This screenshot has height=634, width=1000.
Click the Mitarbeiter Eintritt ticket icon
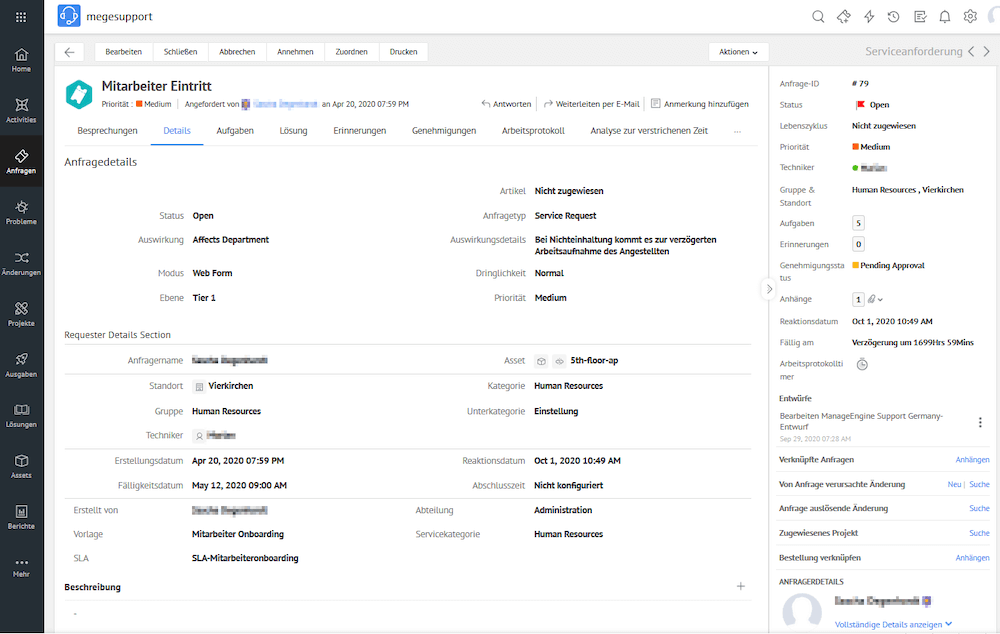pos(79,94)
